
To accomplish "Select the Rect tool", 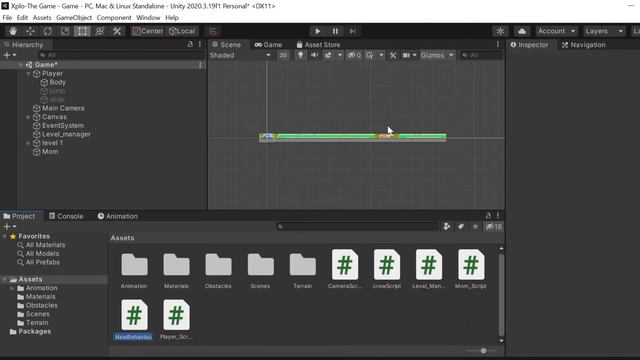I will [82, 31].
